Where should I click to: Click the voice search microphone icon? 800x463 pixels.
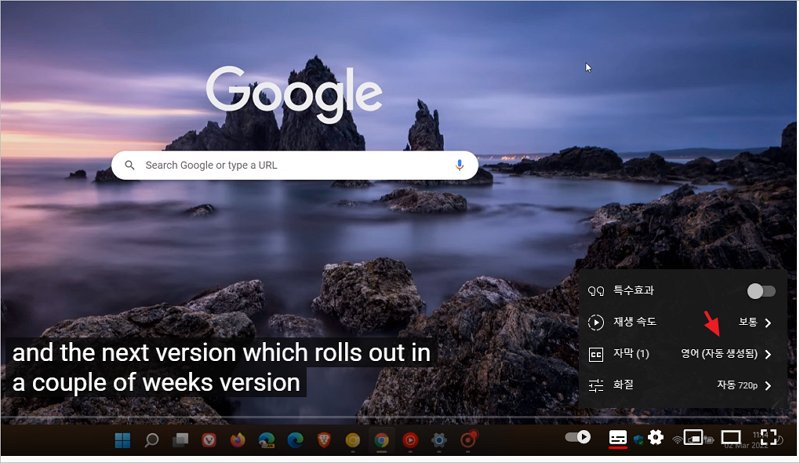point(460,165)
